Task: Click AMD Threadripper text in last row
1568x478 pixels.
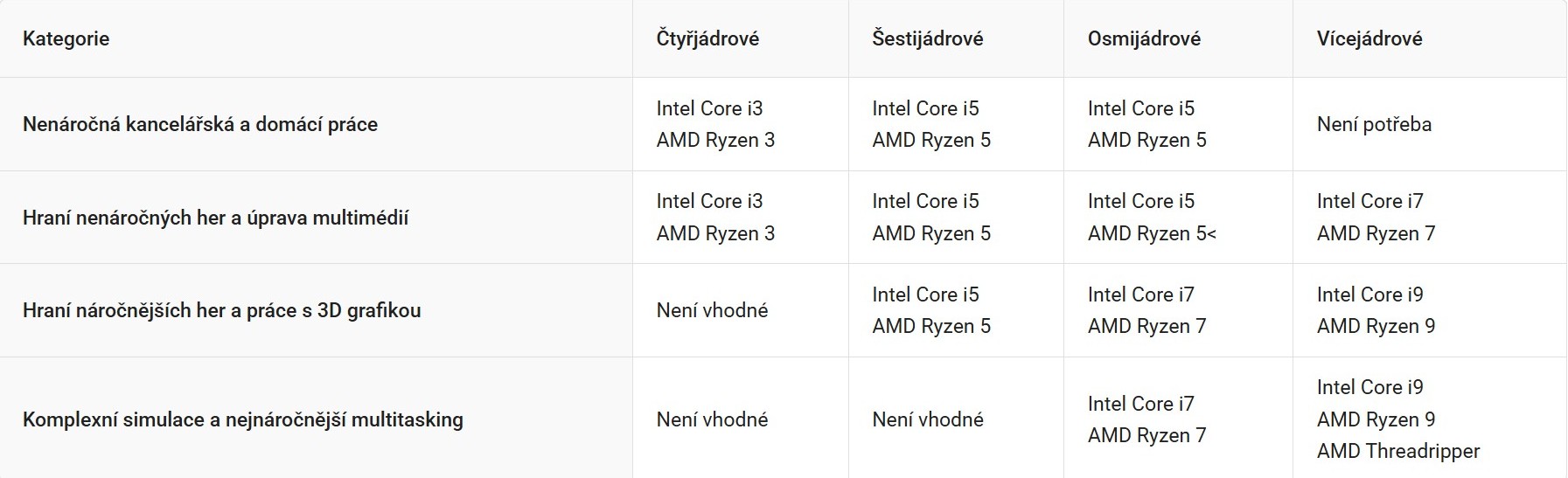Action: click(x=1398, y=451)
